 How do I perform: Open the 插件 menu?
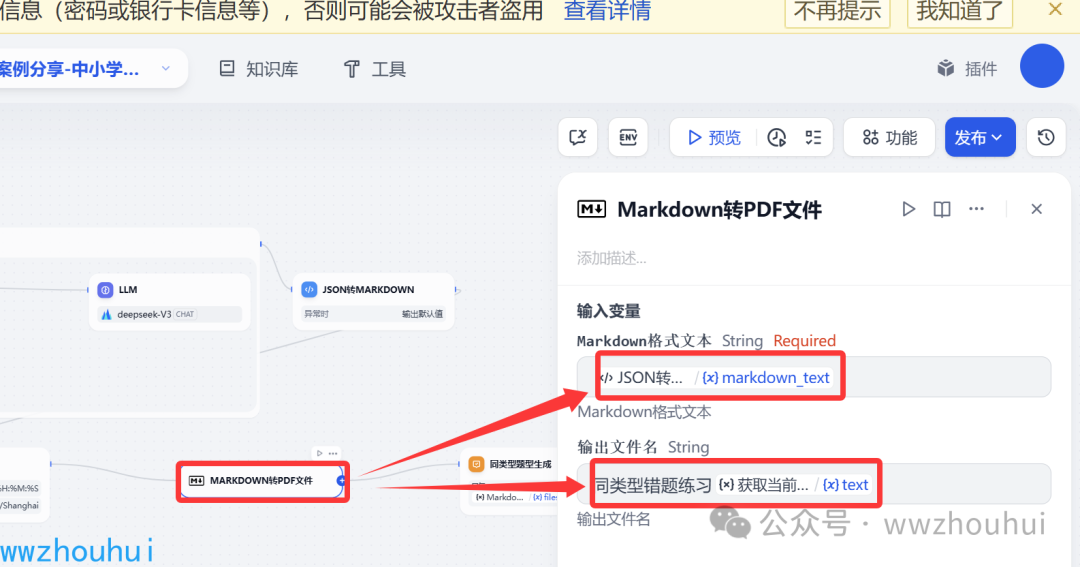[x=967, y=68]
